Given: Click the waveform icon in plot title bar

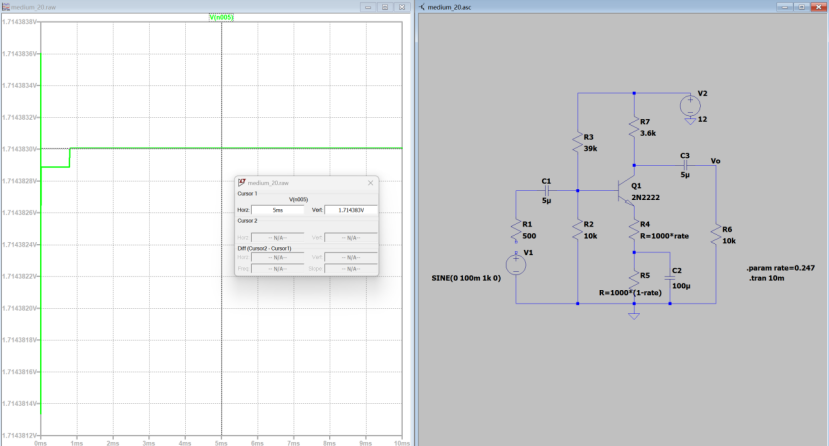Looking at the screenshot, I should 6,7.
